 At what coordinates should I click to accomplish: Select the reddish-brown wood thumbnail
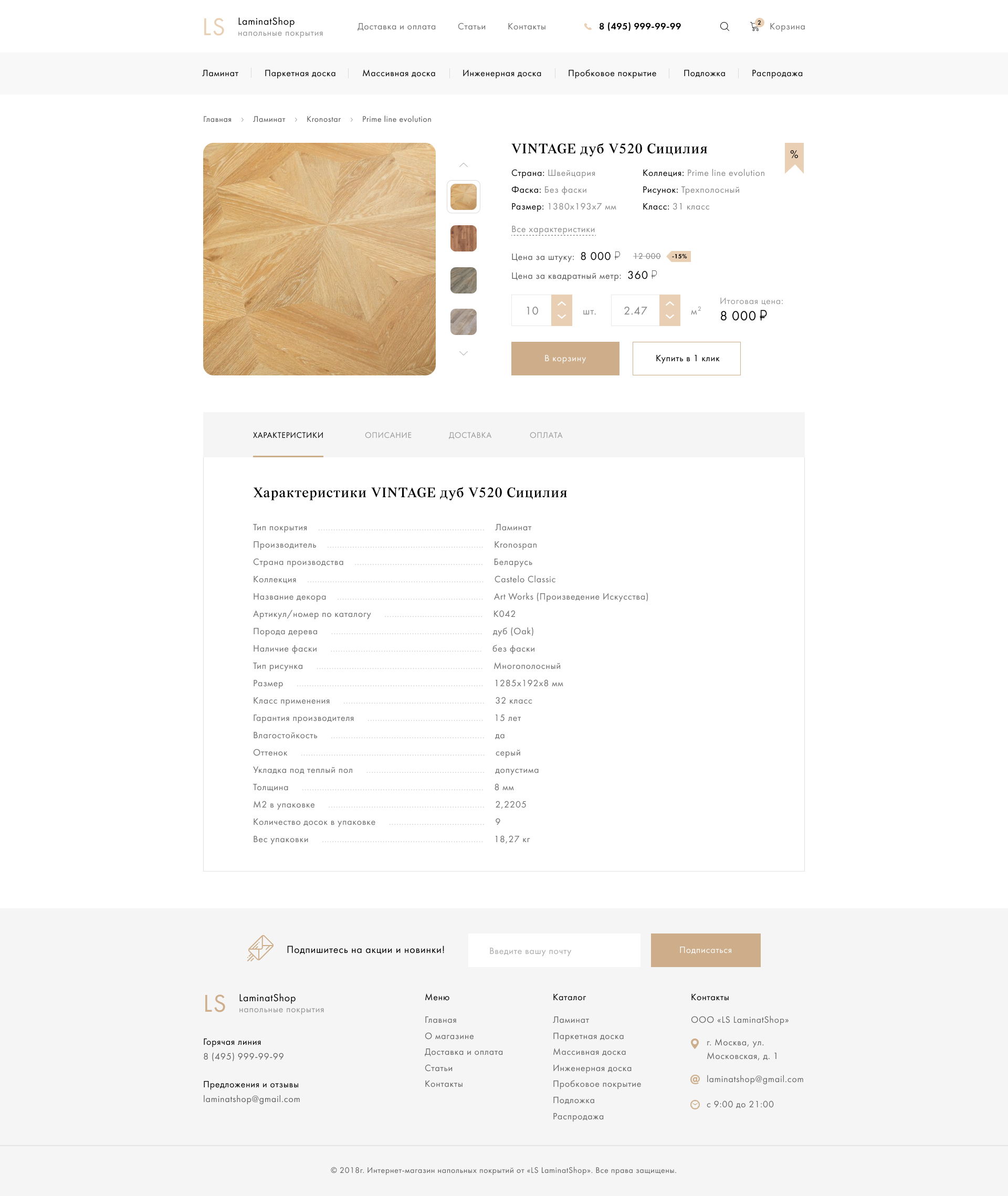coord(463,238)
